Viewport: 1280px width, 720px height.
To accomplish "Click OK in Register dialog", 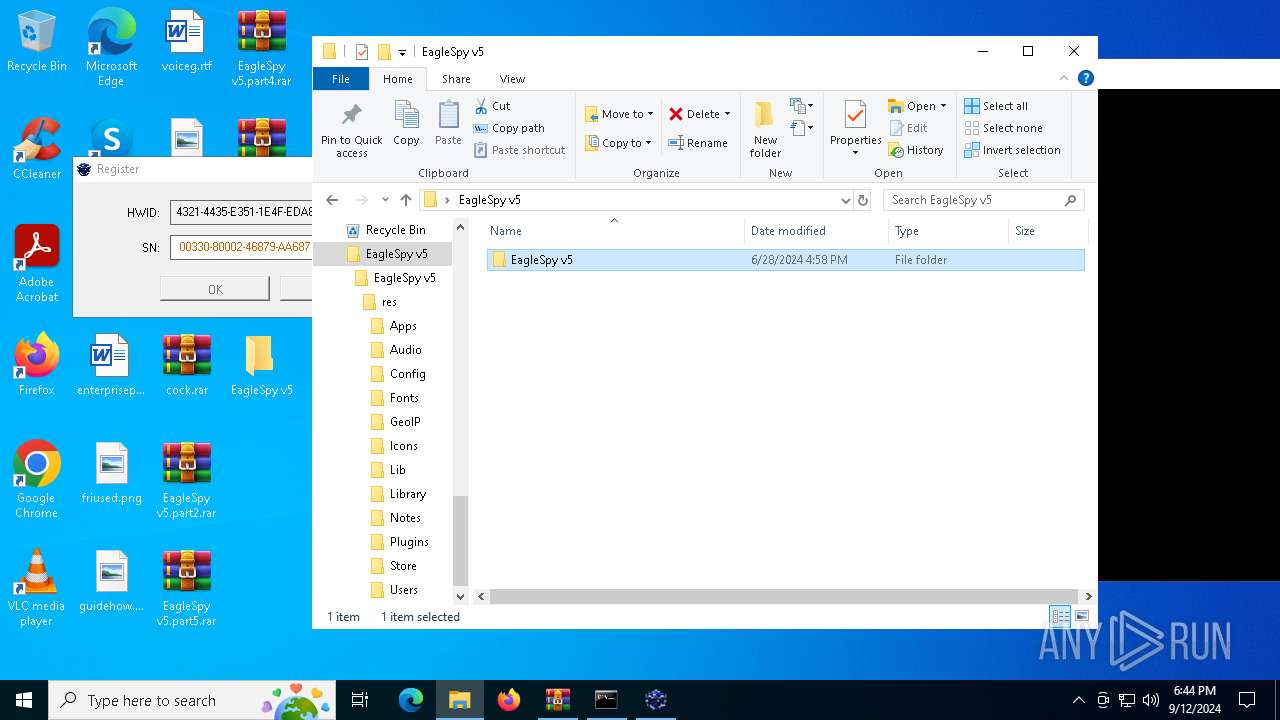I will 215,289.
